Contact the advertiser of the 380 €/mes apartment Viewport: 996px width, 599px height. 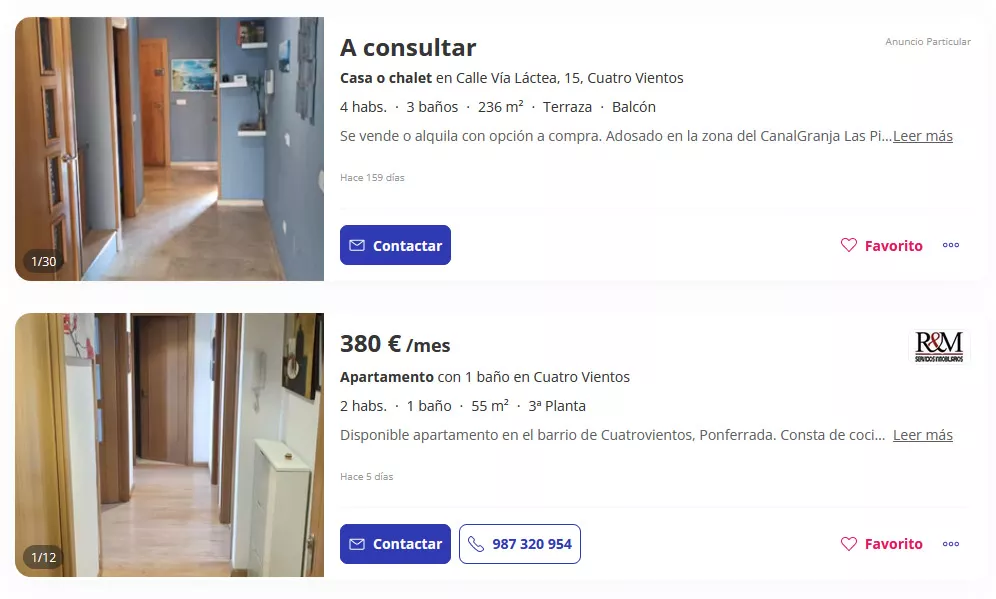tap(395, 544)
